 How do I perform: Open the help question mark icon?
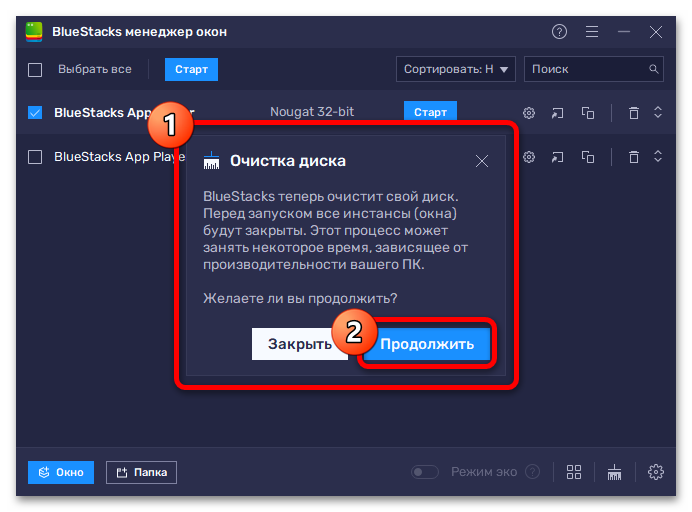(559, 32)
